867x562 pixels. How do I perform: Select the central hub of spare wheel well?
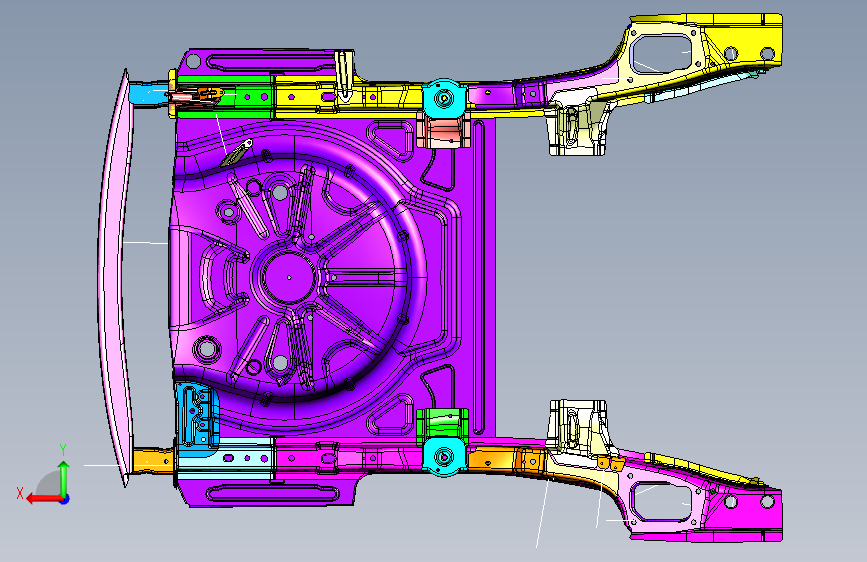tap(289, 277)
